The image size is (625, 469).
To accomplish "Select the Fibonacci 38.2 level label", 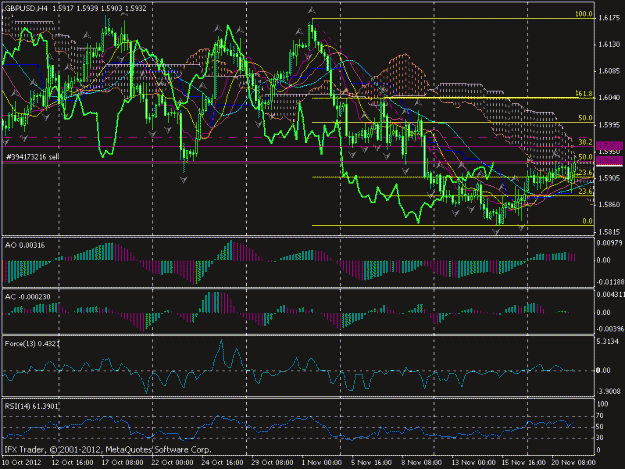I will coord(585,142).
